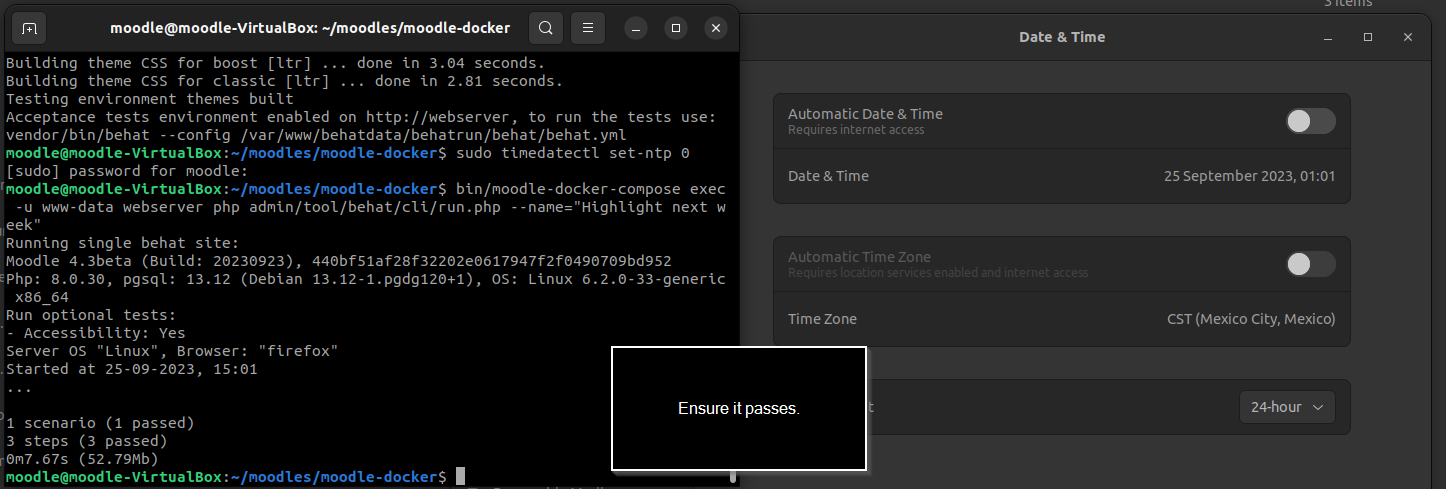This screenshot has width=1446, height=489.
Task: Click 'Requires location services enabled and internet access' subtitle
Action: 938,273
